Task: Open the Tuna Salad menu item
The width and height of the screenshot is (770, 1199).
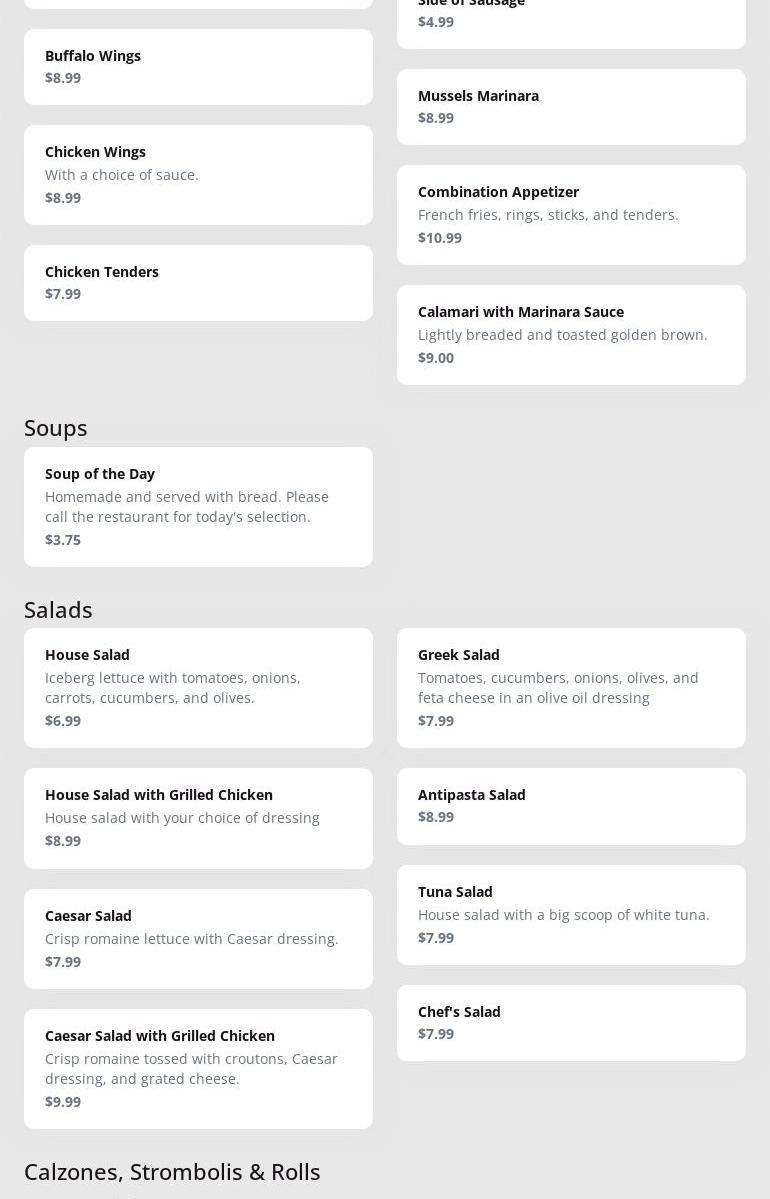Action: pos(571,914)
